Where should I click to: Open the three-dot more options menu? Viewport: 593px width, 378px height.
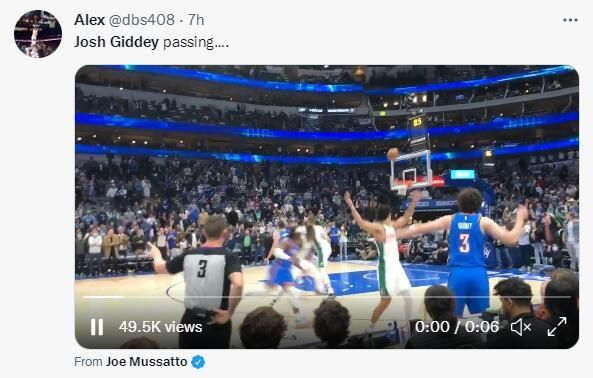(x=570, y=20)
